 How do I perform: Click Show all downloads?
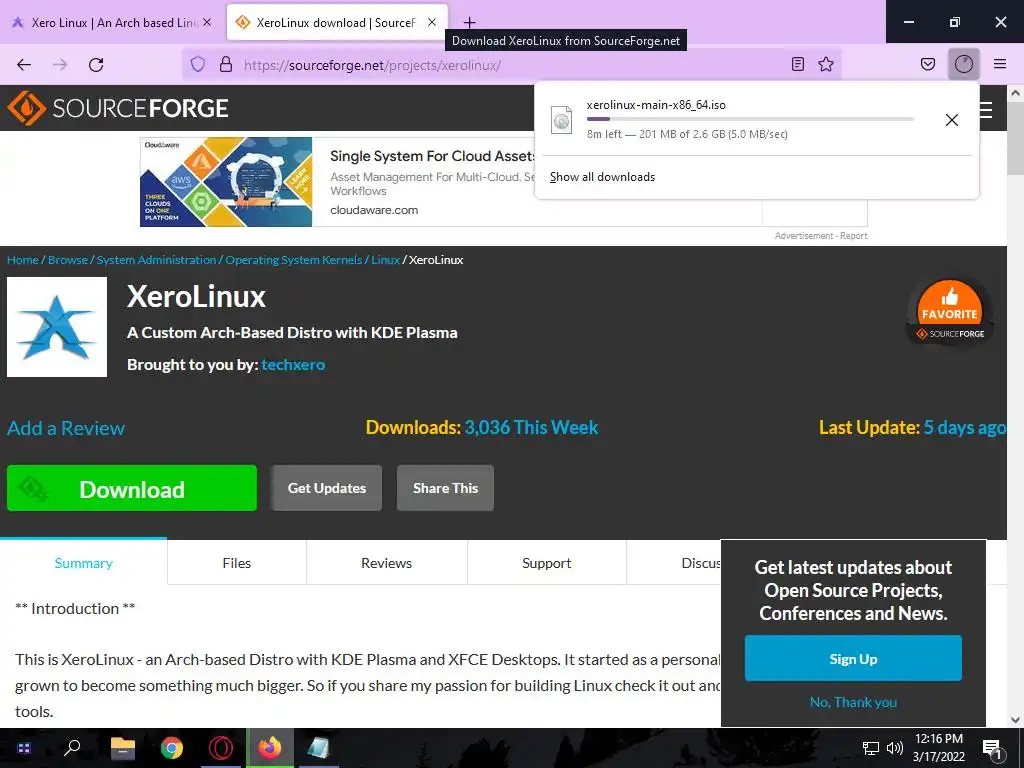coord(602,177)
